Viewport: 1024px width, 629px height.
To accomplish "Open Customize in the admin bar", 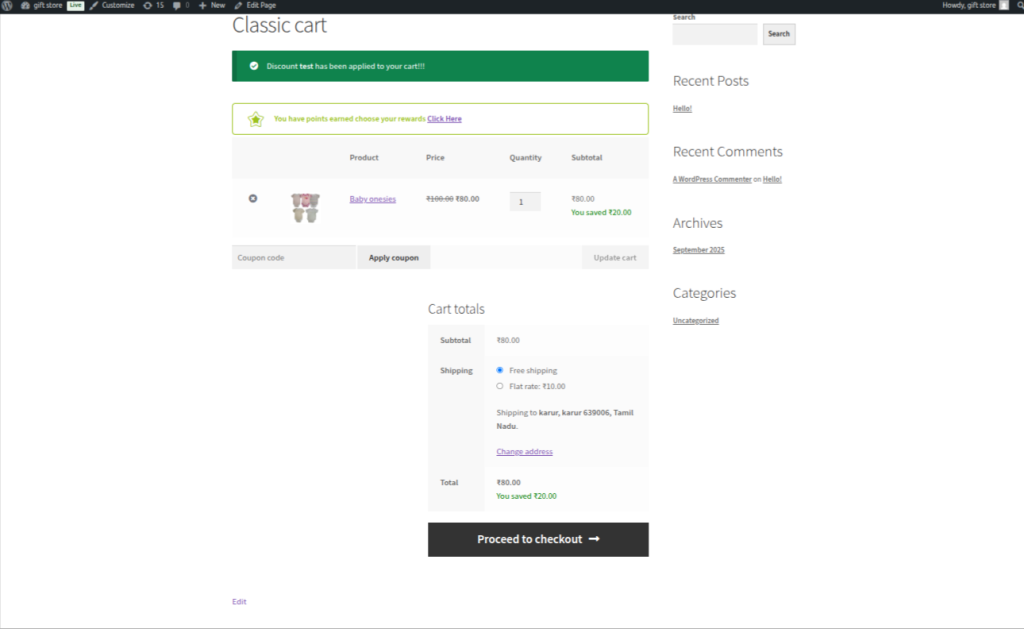I will (x=112, y=5).
